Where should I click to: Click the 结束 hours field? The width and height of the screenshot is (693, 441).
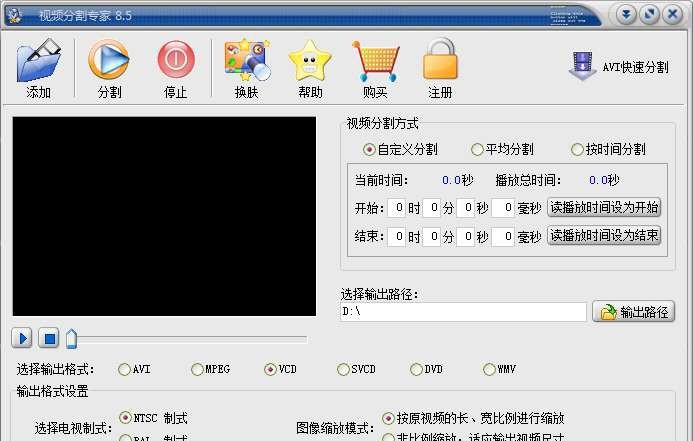[x=396, y=237]
